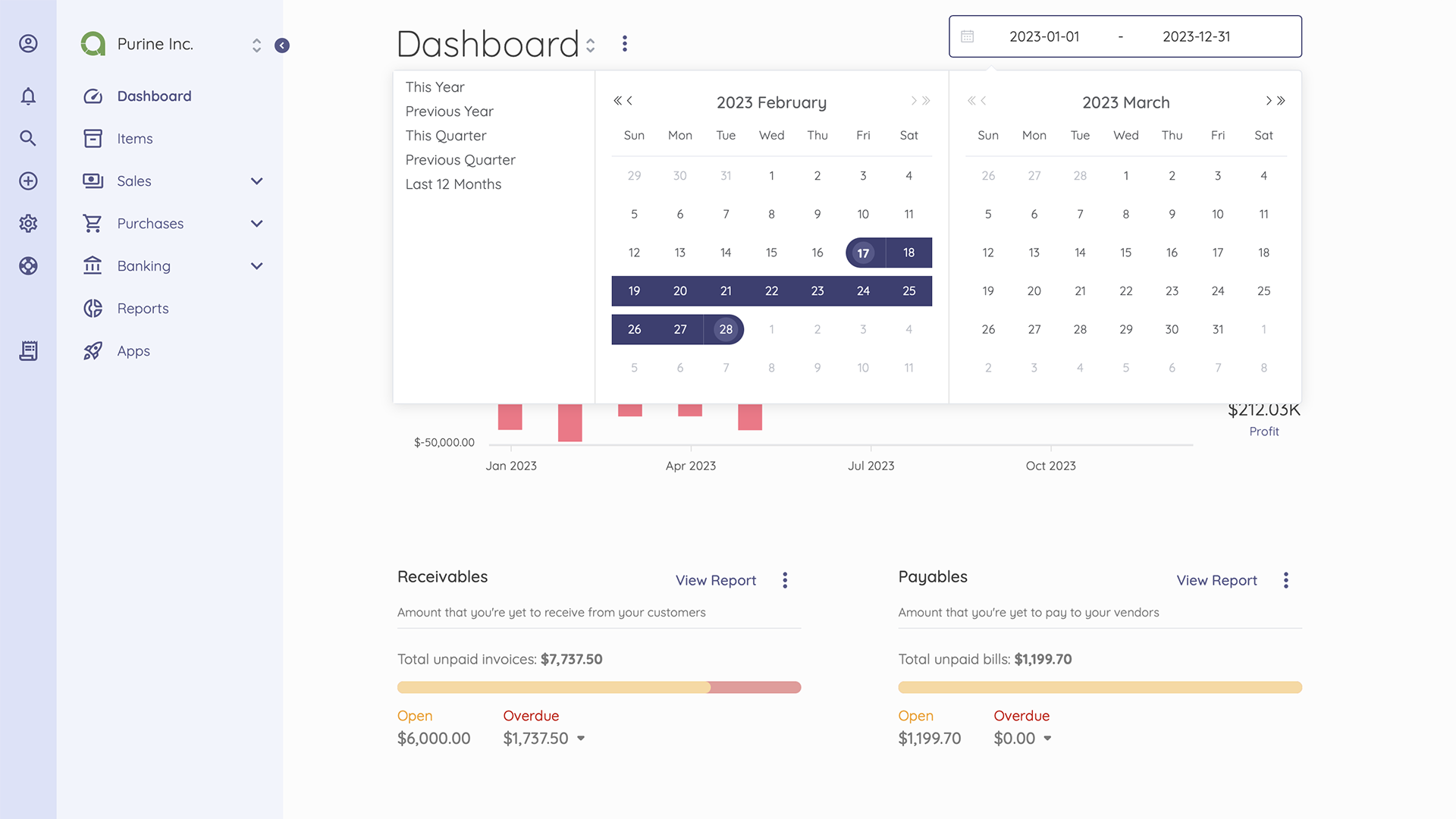The image size is (1456, 819).
Task: Go to next year in March calendar
Action: click(1281, 100)
